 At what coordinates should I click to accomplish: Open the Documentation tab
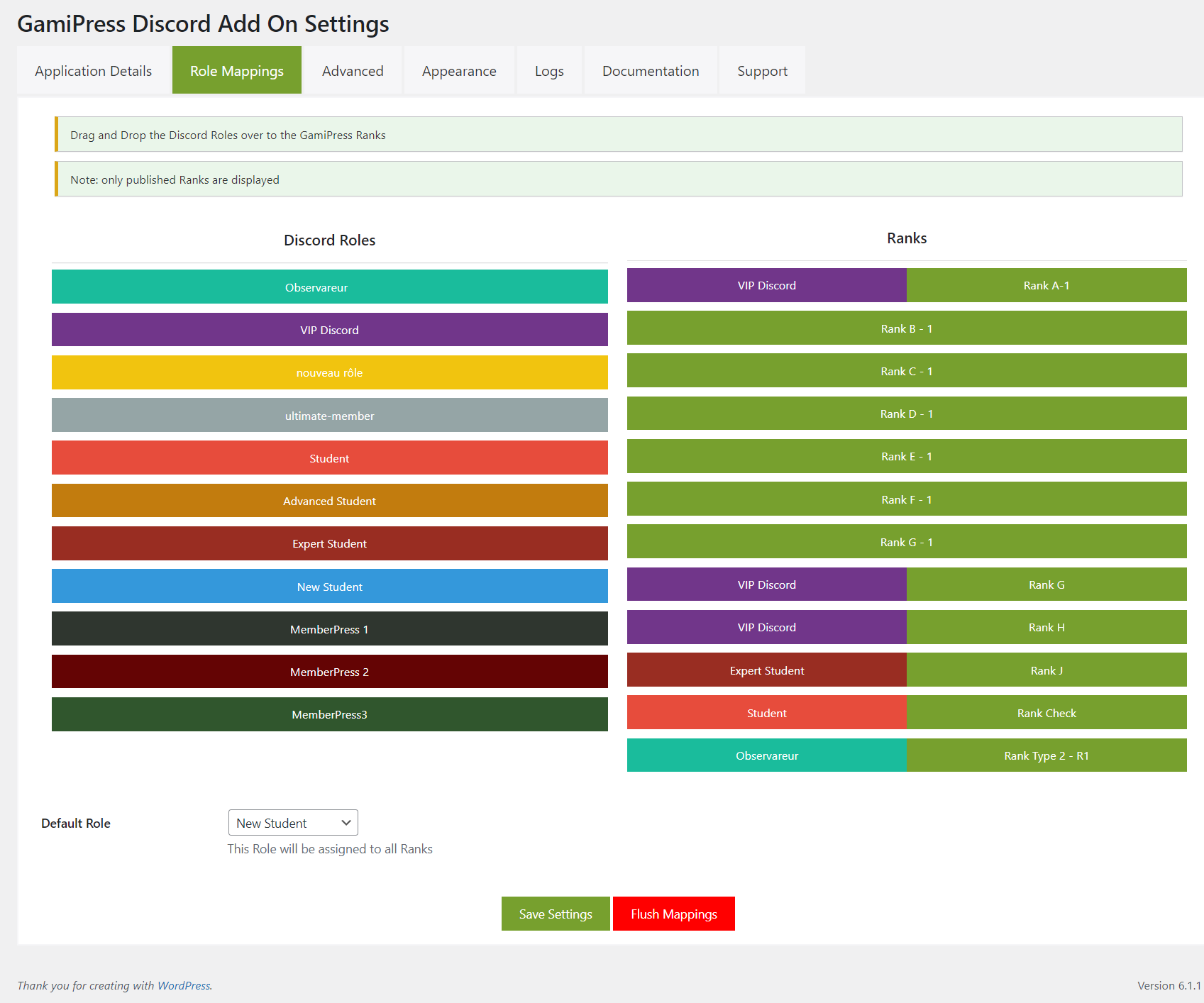point(651,71)
